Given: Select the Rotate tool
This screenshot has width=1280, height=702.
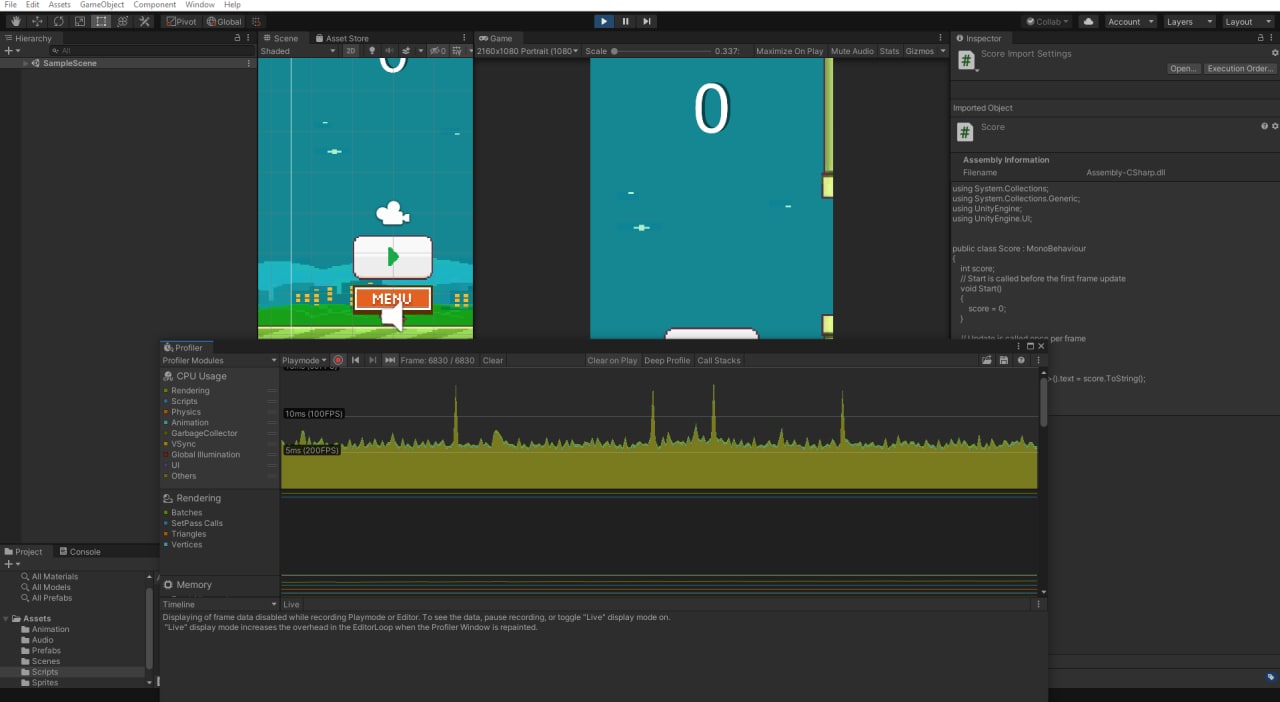Looking at the screenshot, I should (58, 21).
